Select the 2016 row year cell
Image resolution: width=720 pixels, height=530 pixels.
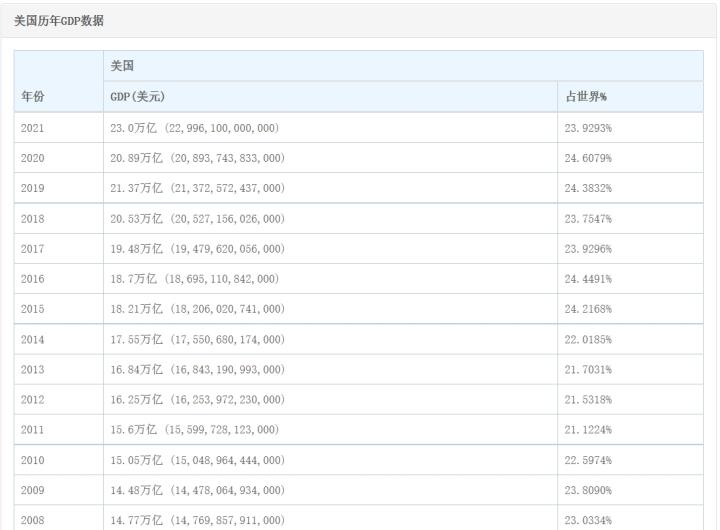[x=32, y=279]
